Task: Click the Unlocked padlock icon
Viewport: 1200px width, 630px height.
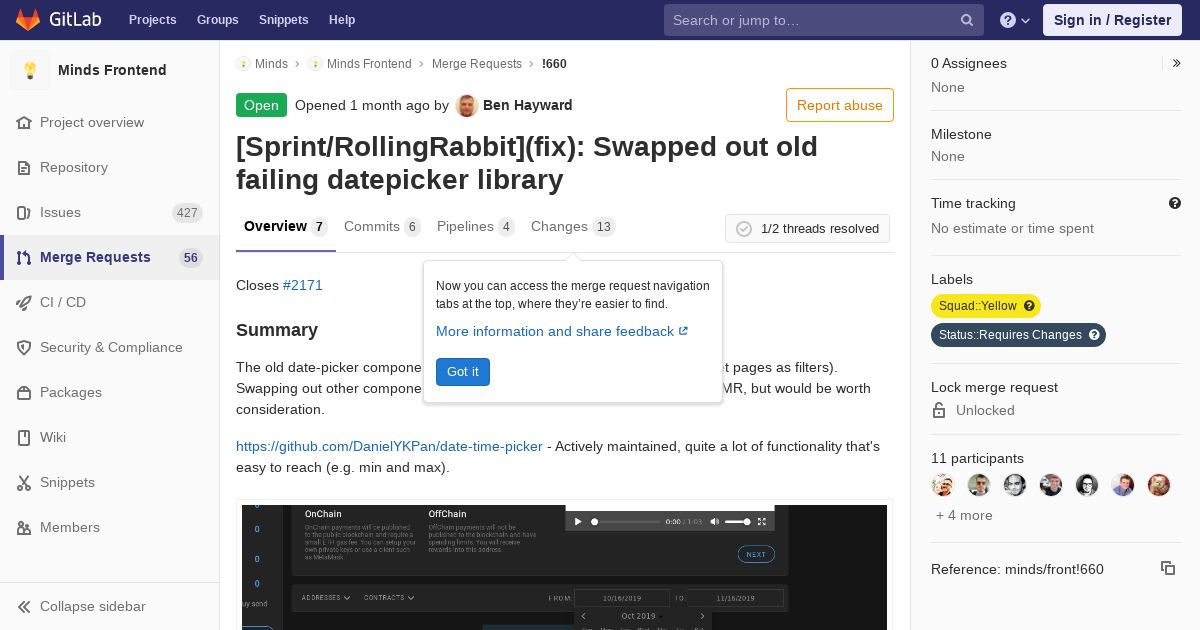Action: [939, 410]
